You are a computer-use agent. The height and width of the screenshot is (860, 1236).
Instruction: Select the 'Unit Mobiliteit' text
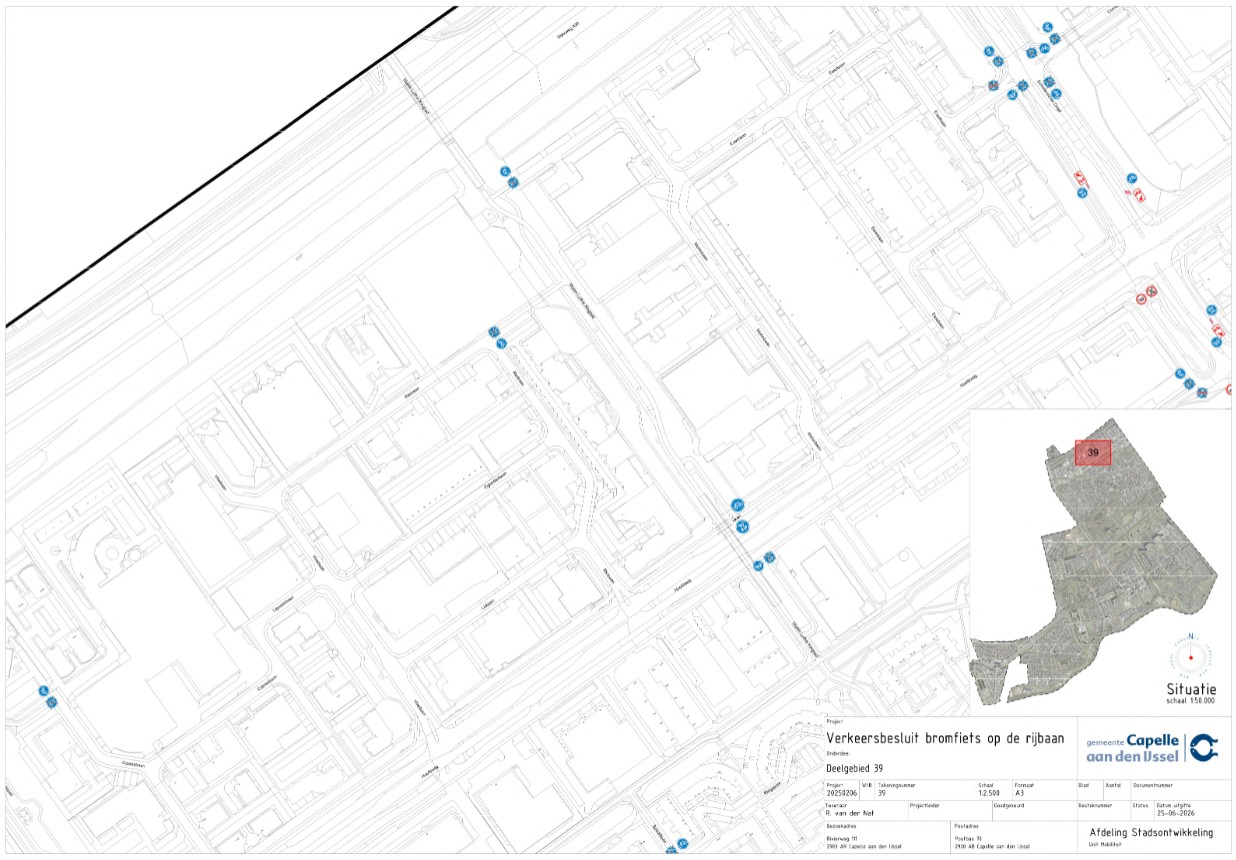[1104, 844]
